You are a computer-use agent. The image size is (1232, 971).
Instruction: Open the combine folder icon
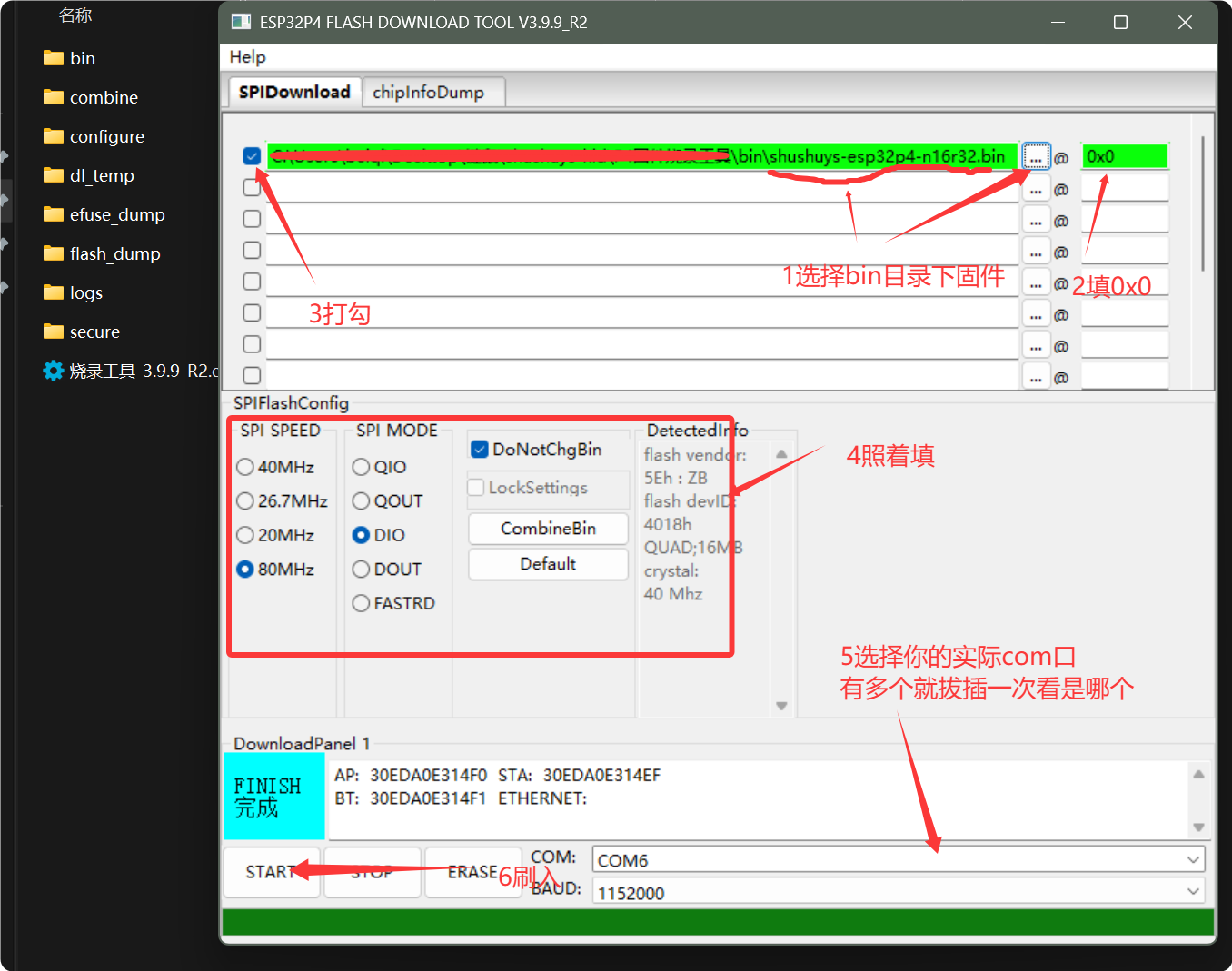(x=54, y=97)
